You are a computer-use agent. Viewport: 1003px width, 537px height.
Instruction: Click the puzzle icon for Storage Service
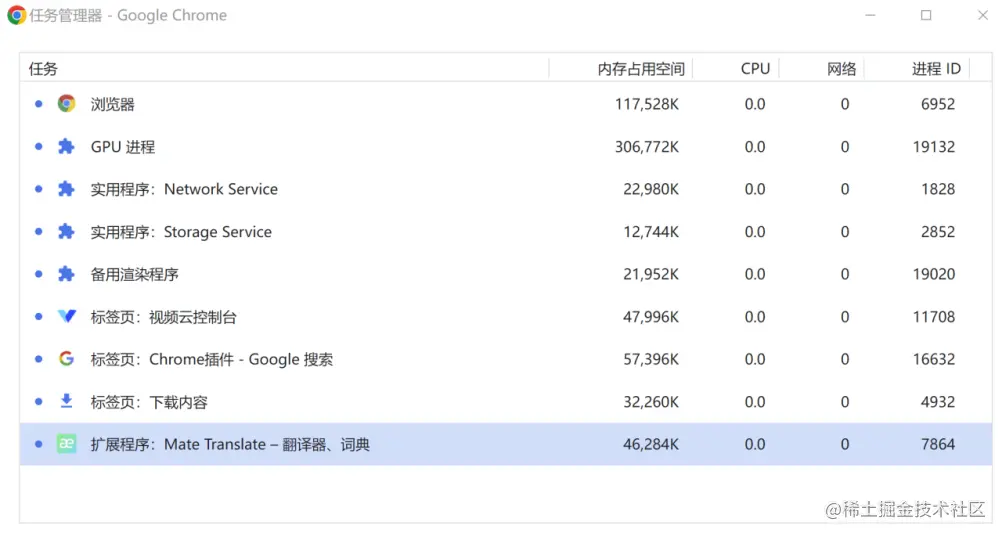66,232
